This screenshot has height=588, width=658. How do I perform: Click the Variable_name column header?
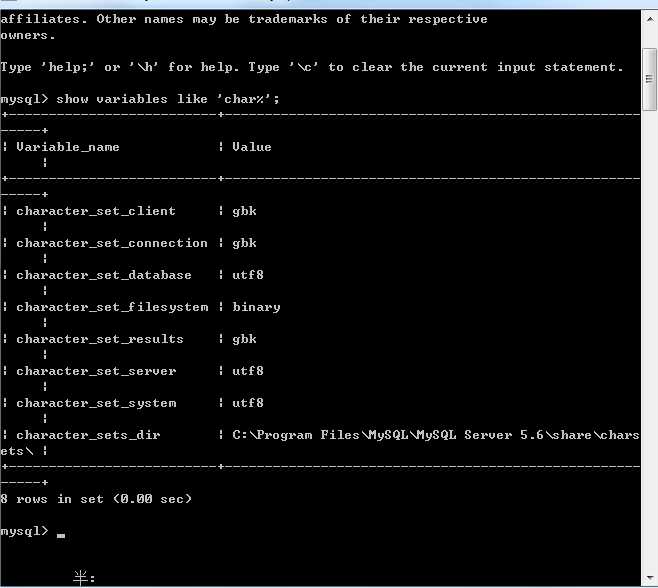tap(68, 147)
